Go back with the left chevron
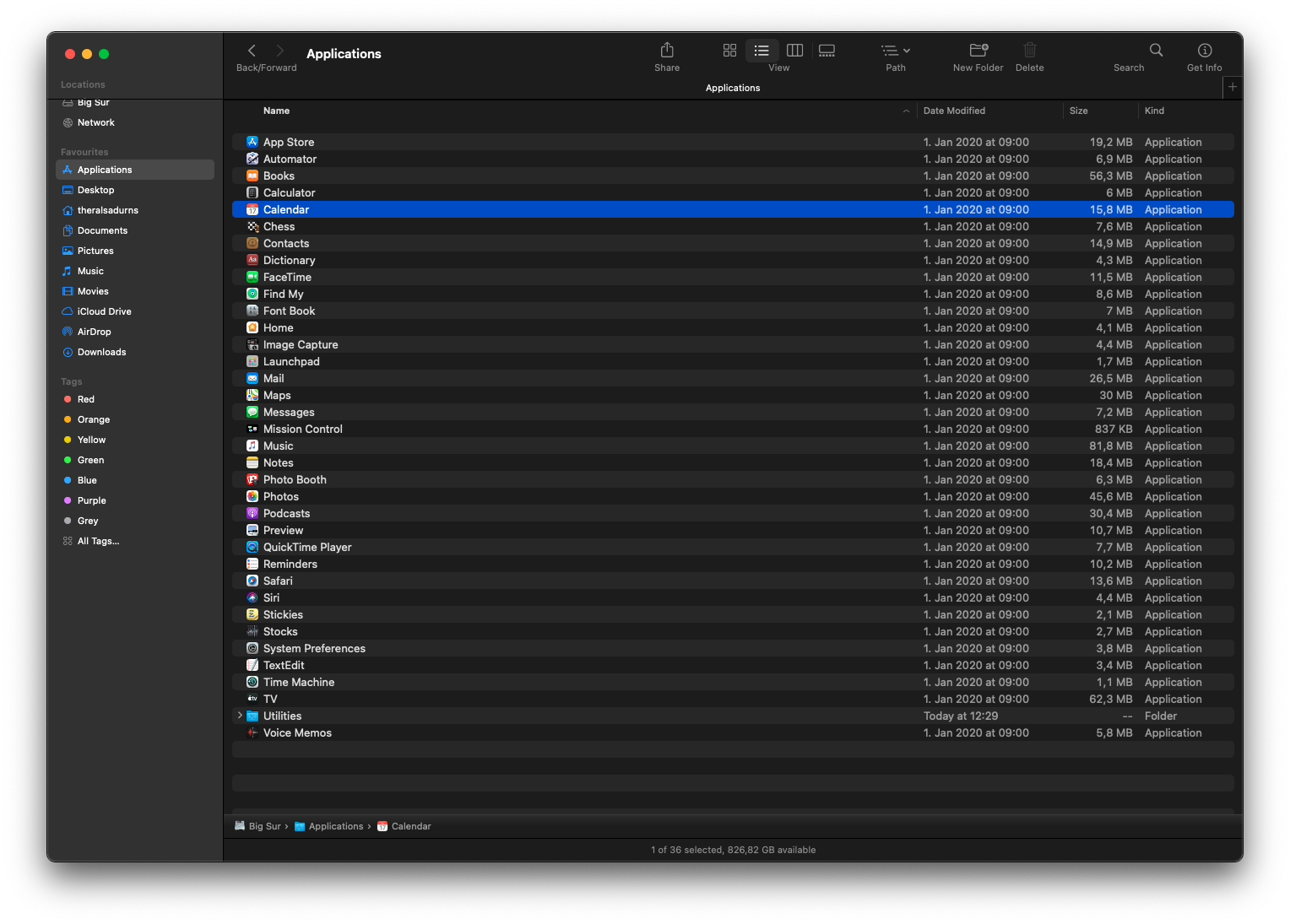Image resolution: width=1290 pixels, height=924 pixels. (x=252, y=51)
